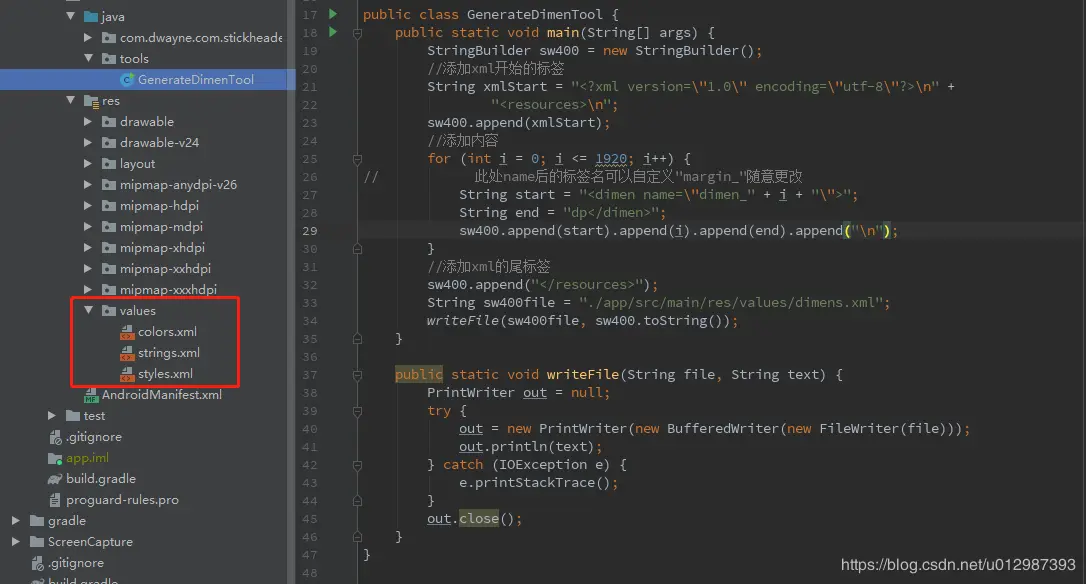Click the highlighted public keyword on line 37
Screen dimensions: 1086x584
[418, 375]
